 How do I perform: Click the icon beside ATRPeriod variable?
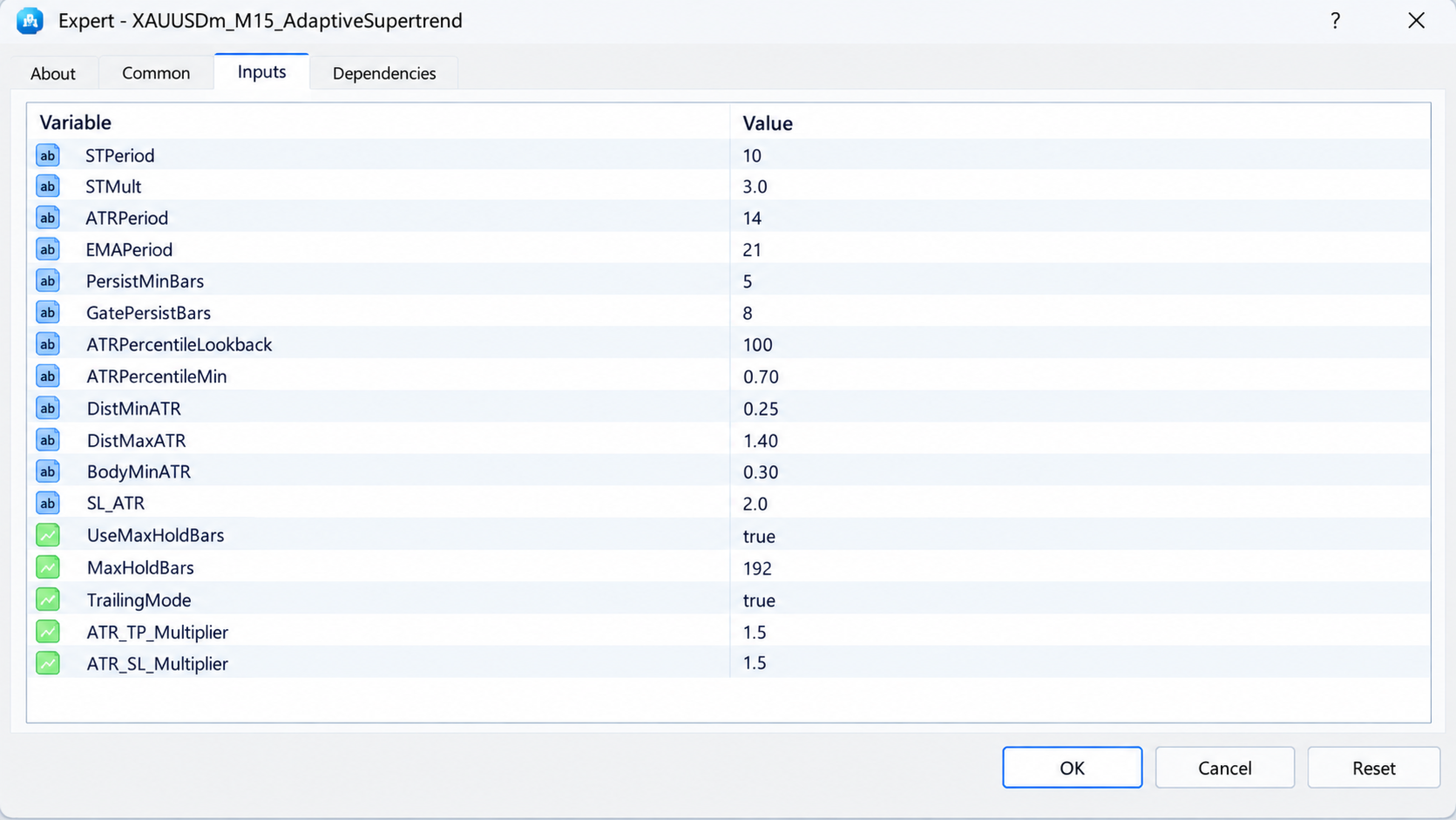[48, 218]
